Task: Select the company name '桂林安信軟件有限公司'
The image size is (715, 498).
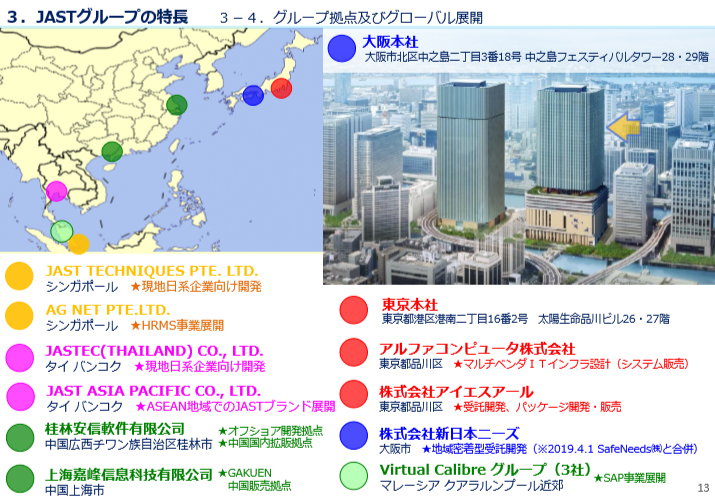Action: 115,429
